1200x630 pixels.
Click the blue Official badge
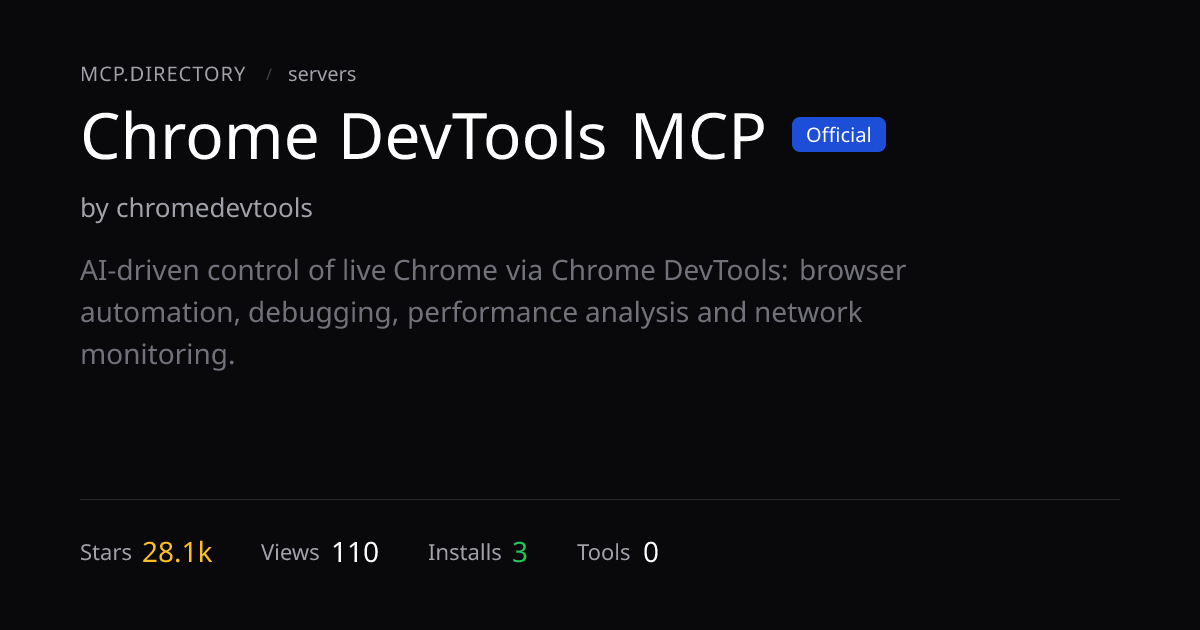[839, 135]
